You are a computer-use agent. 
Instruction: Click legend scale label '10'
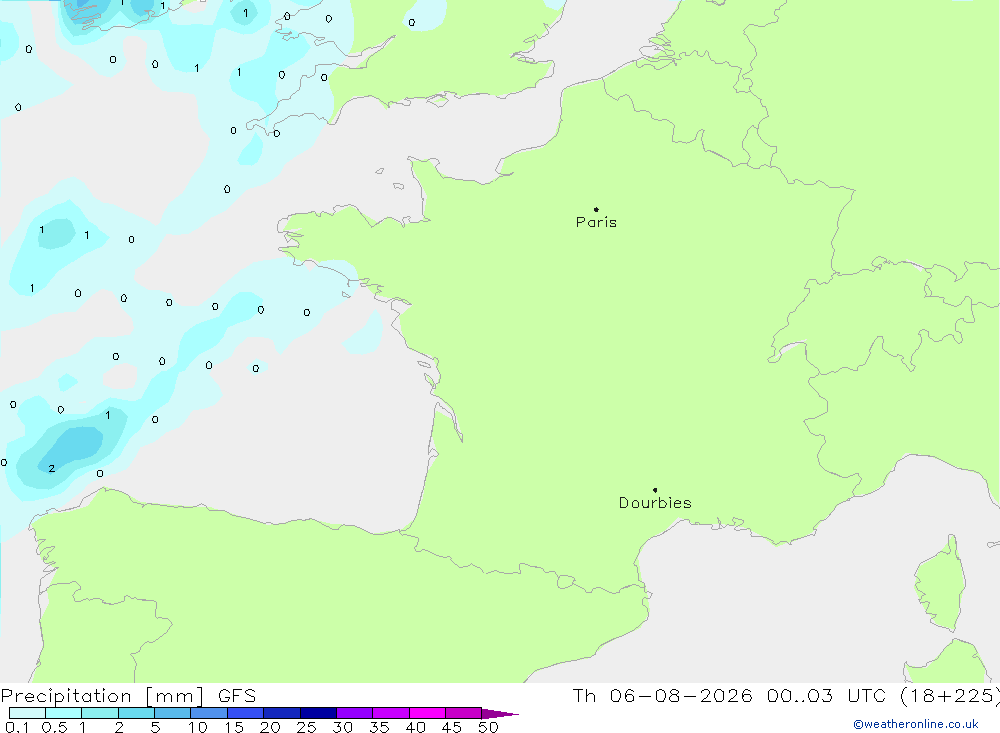[x=198, y=727]
